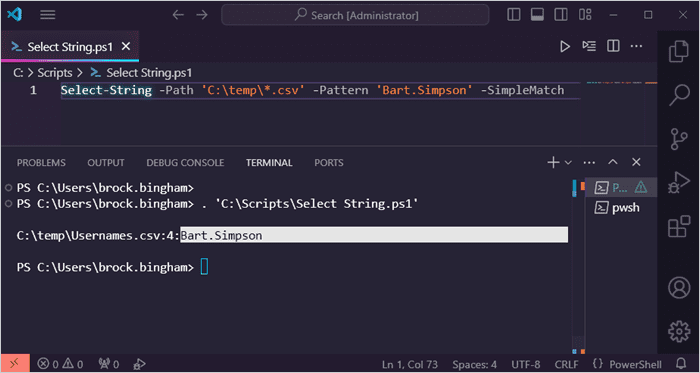Toggle the secondary side bar layout
Viewport: 700px width, 373px height.
(561, 15)
